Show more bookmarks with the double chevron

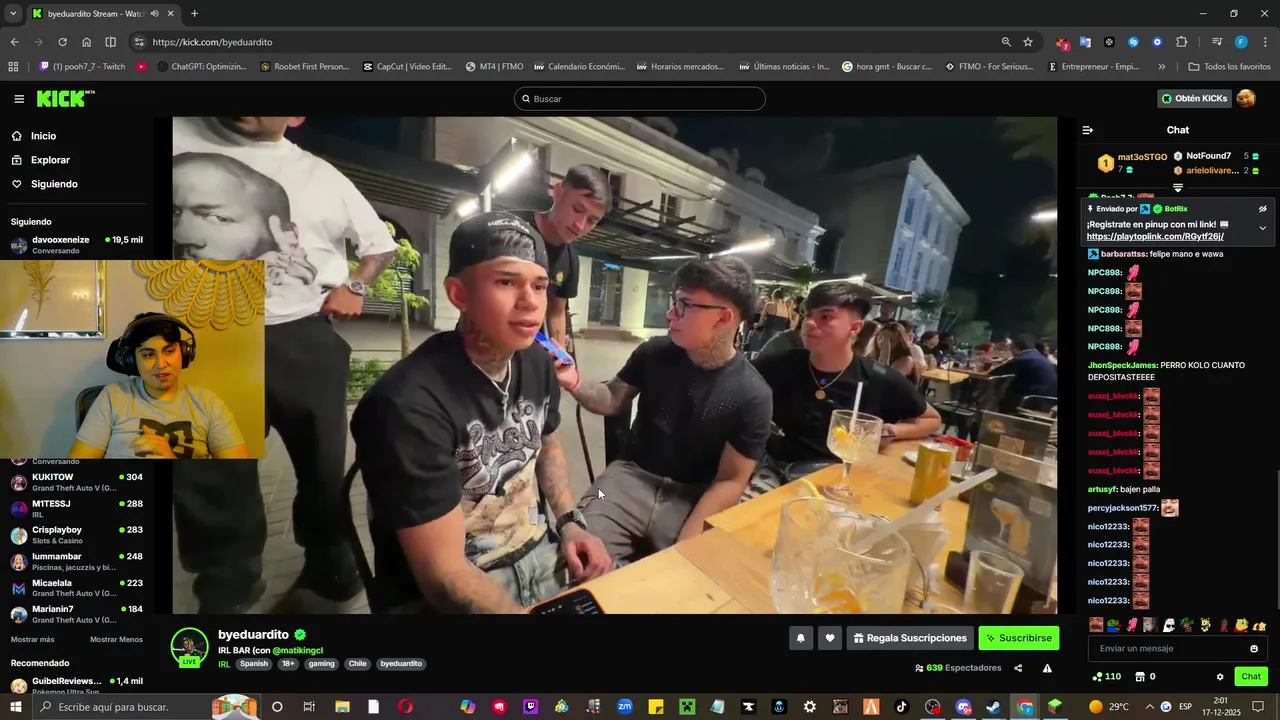[1161, 67]
